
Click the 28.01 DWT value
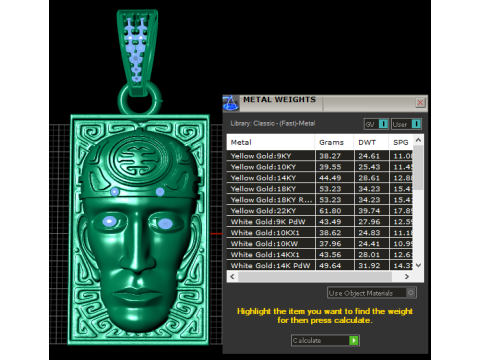369,255
